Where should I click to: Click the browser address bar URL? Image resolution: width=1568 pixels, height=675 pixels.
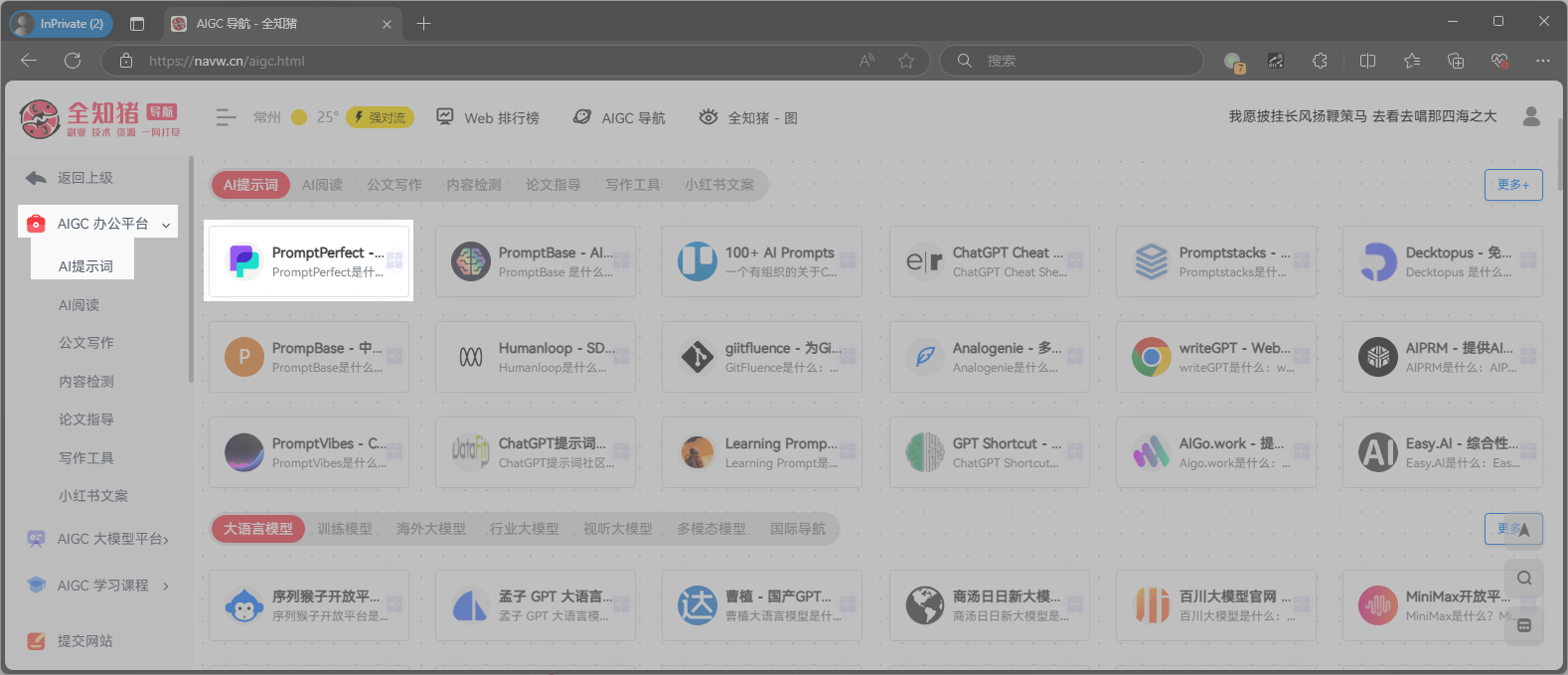click(227, 61)
